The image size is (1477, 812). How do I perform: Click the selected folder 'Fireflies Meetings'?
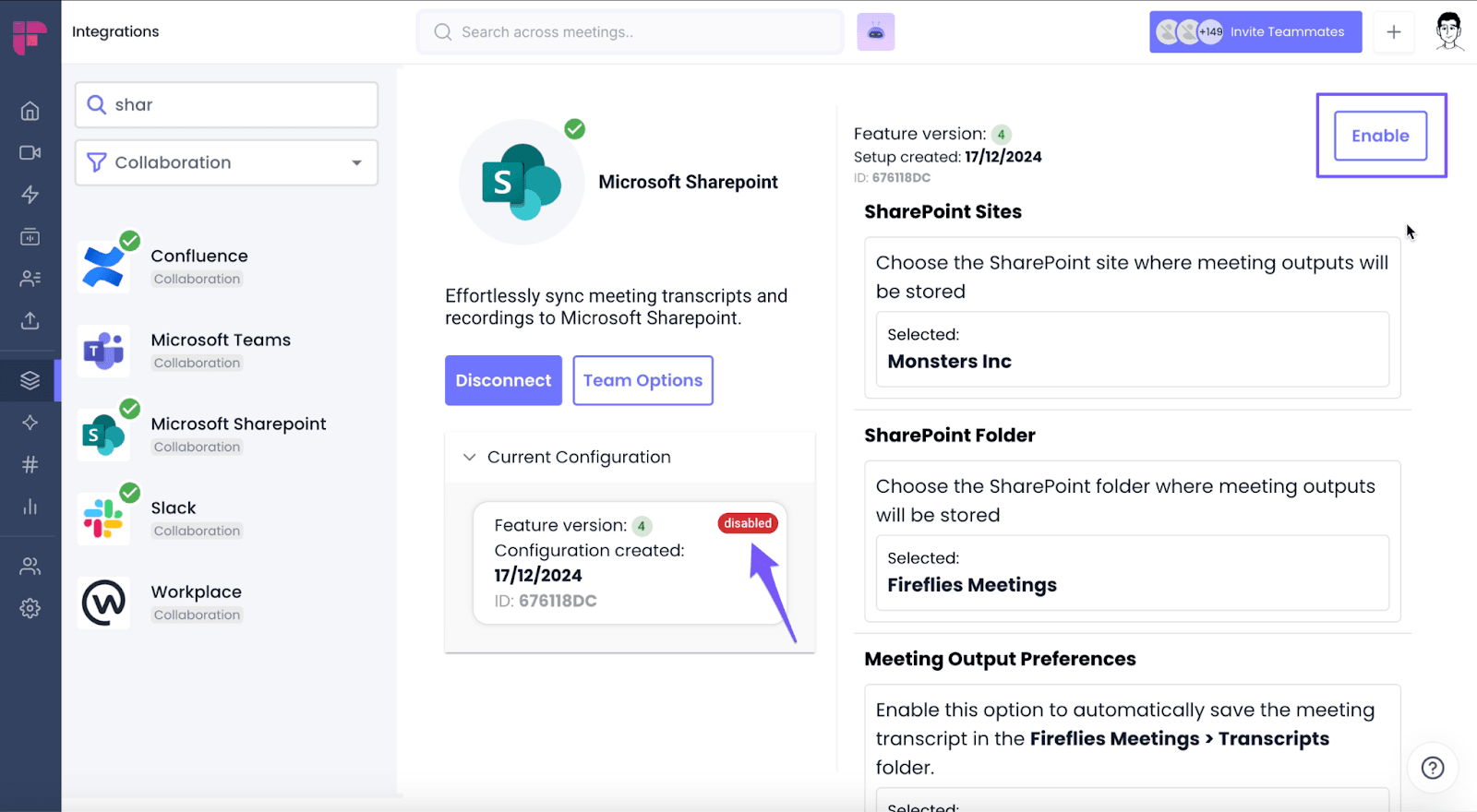click(972, 585)
